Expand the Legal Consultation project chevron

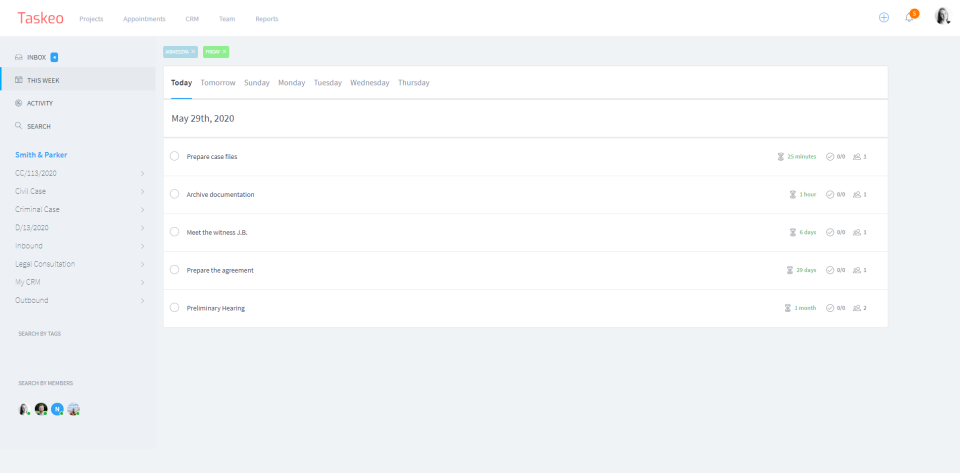point(142,264)
